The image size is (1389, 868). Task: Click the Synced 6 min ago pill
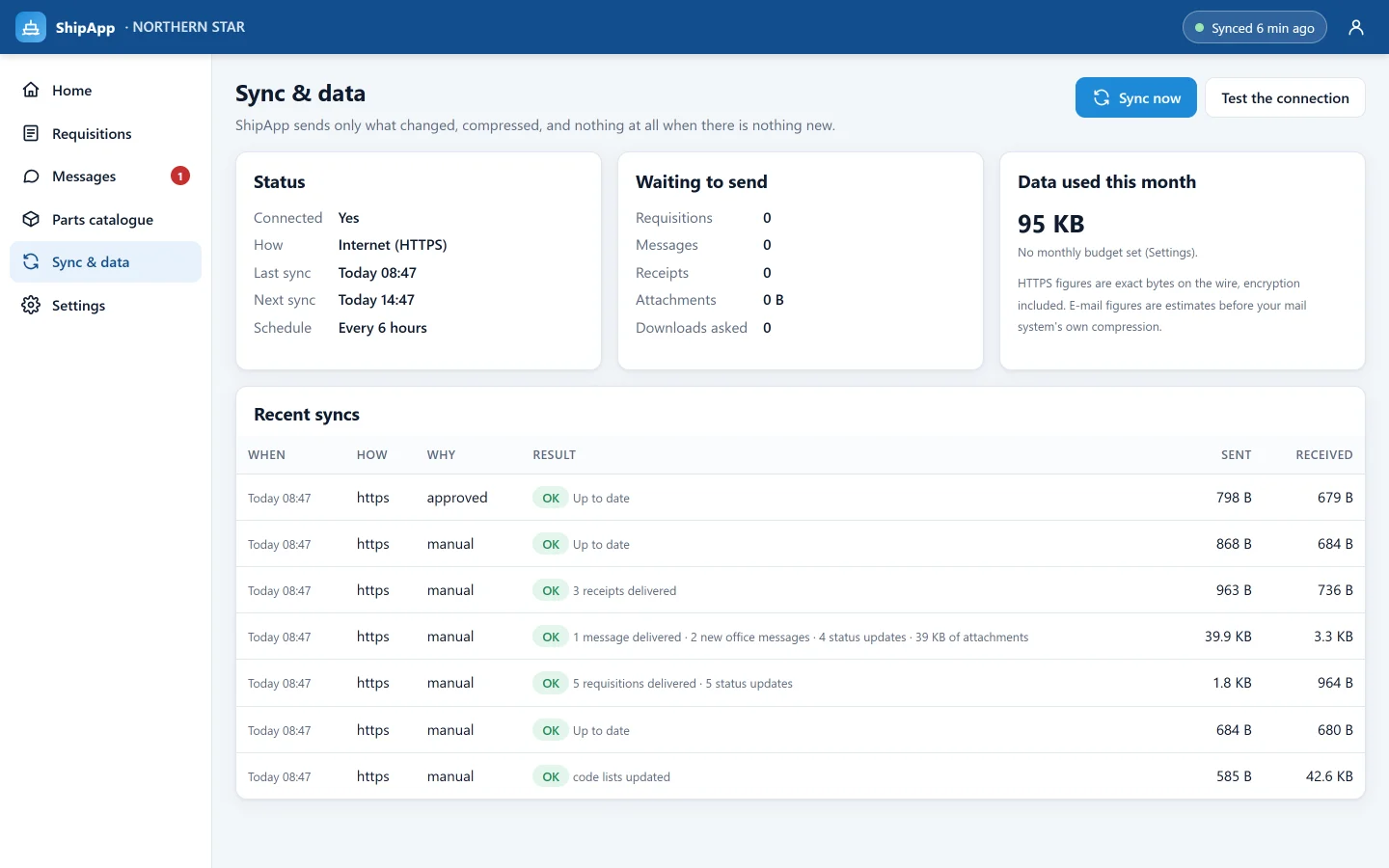[1255, 27]
